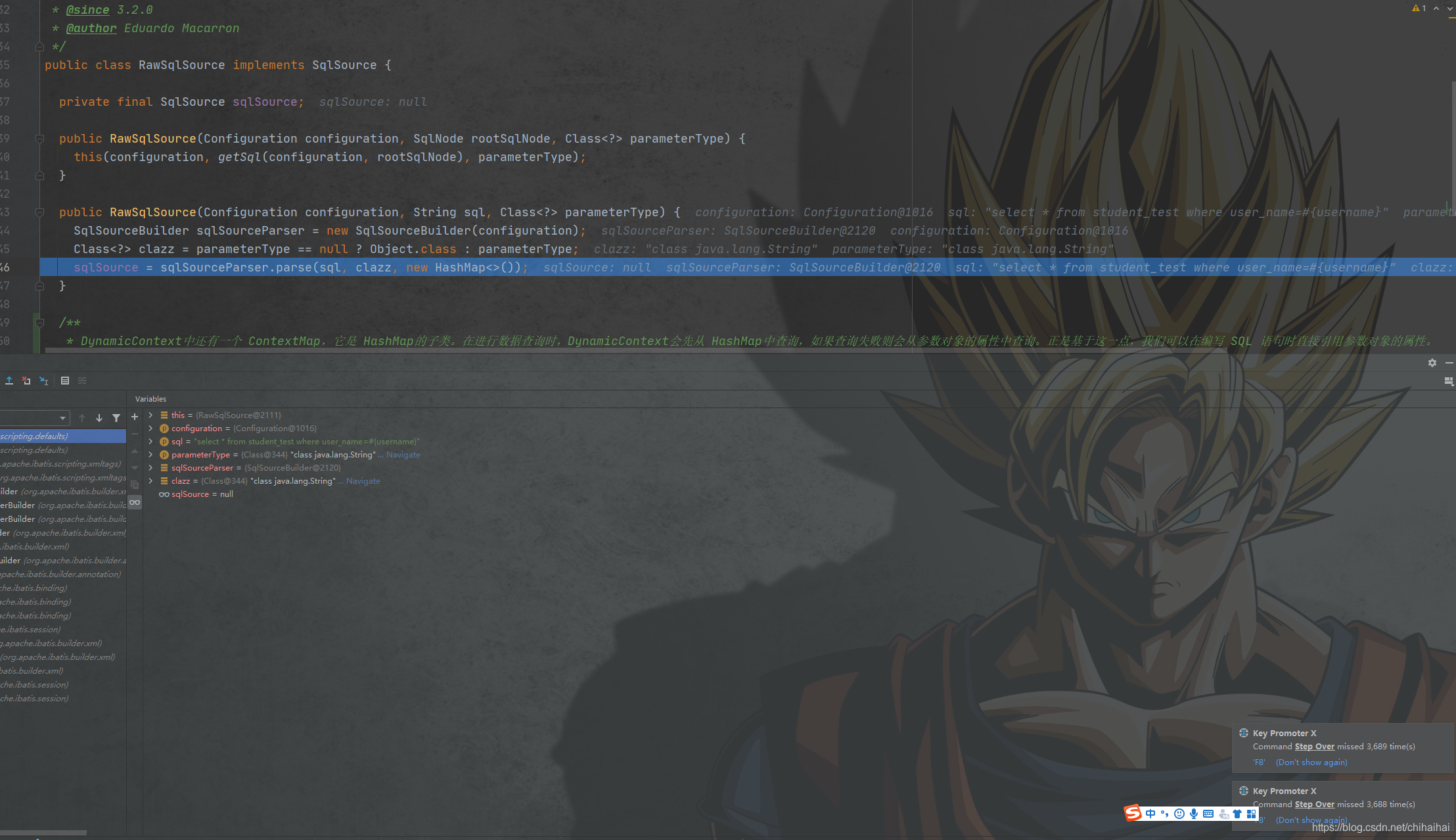Screen dimensions: 1456x840
Task: Expand the 'clazz' variable node
Action: tap(150, 481)
